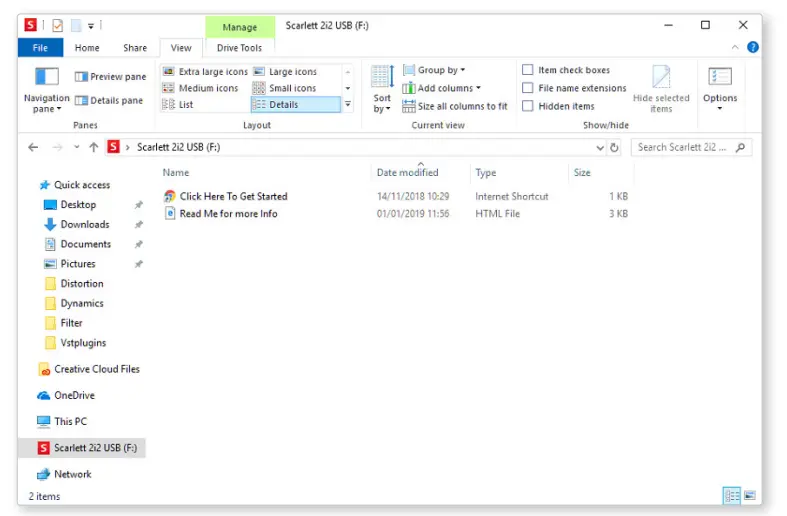
Task: Switch to large thumbnails view in status bar
Action: (750, 496)
